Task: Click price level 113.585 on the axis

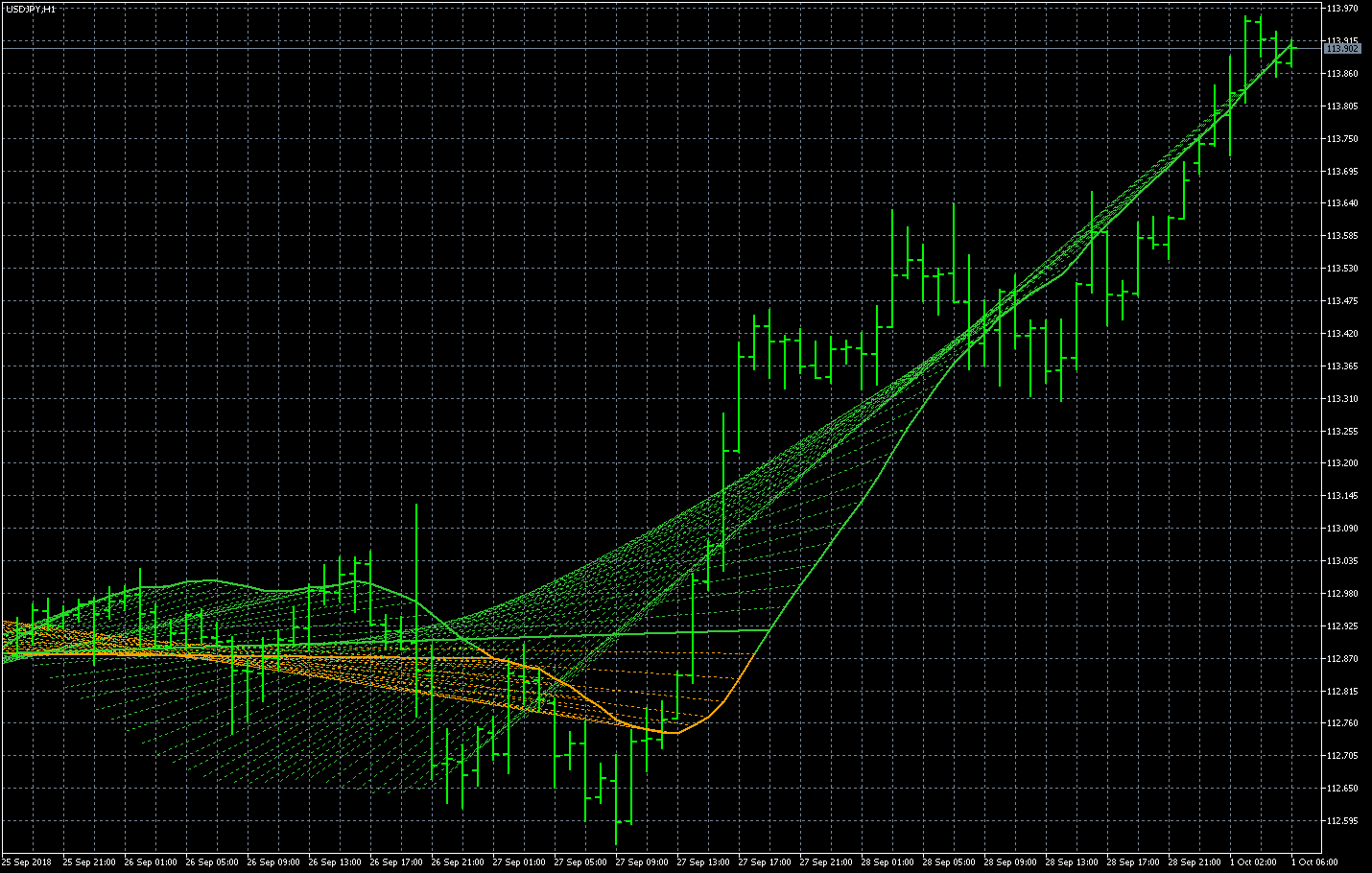Action: 1343,236
